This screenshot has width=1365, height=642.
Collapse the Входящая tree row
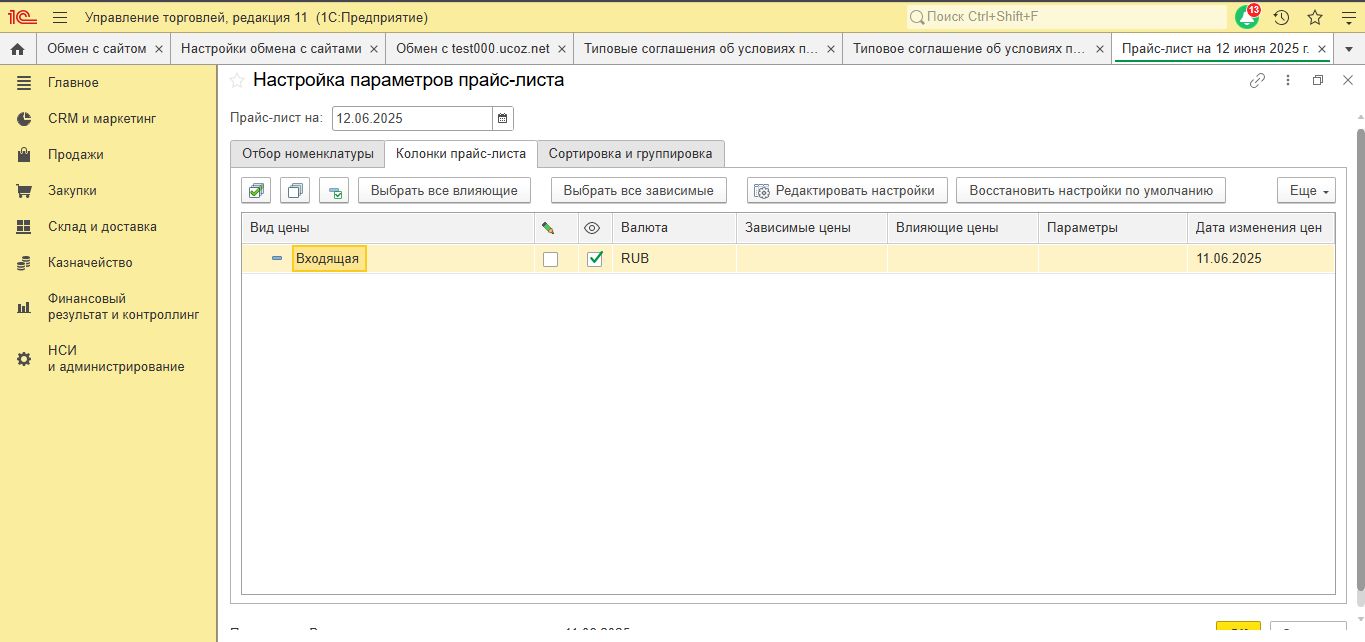click(x=277, y=259)
